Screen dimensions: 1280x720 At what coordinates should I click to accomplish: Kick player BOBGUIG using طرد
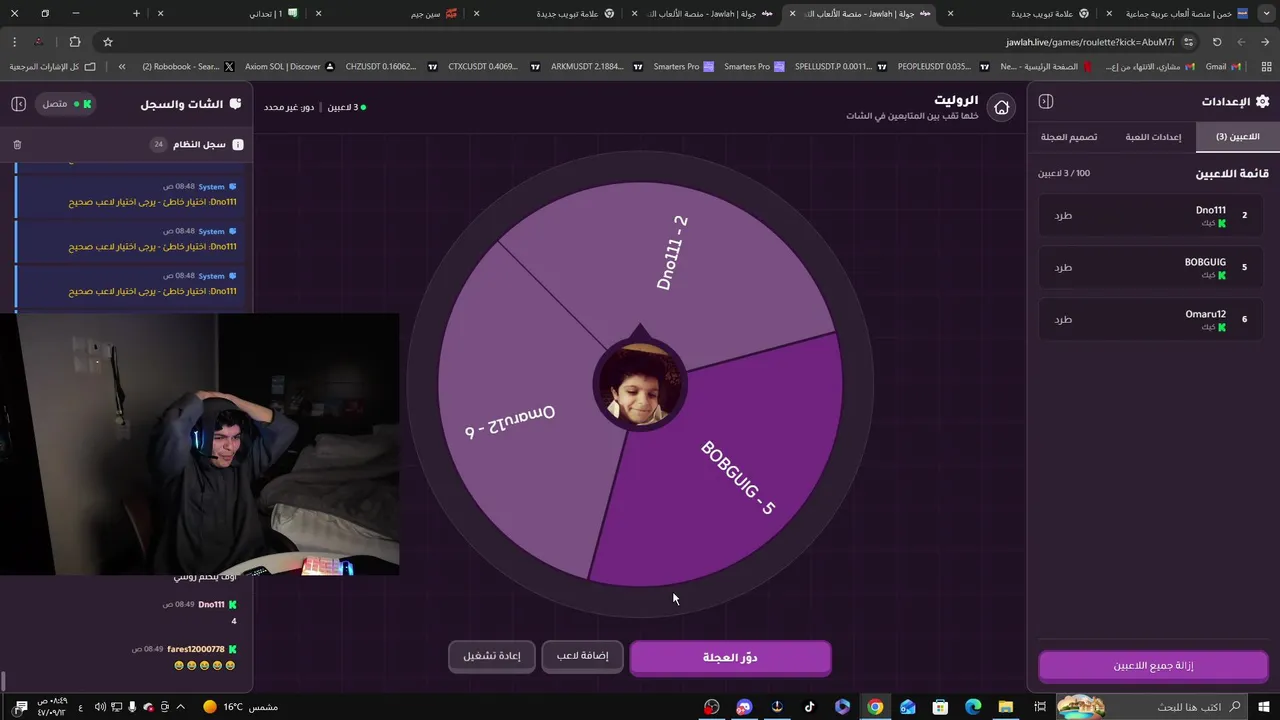1063,267
